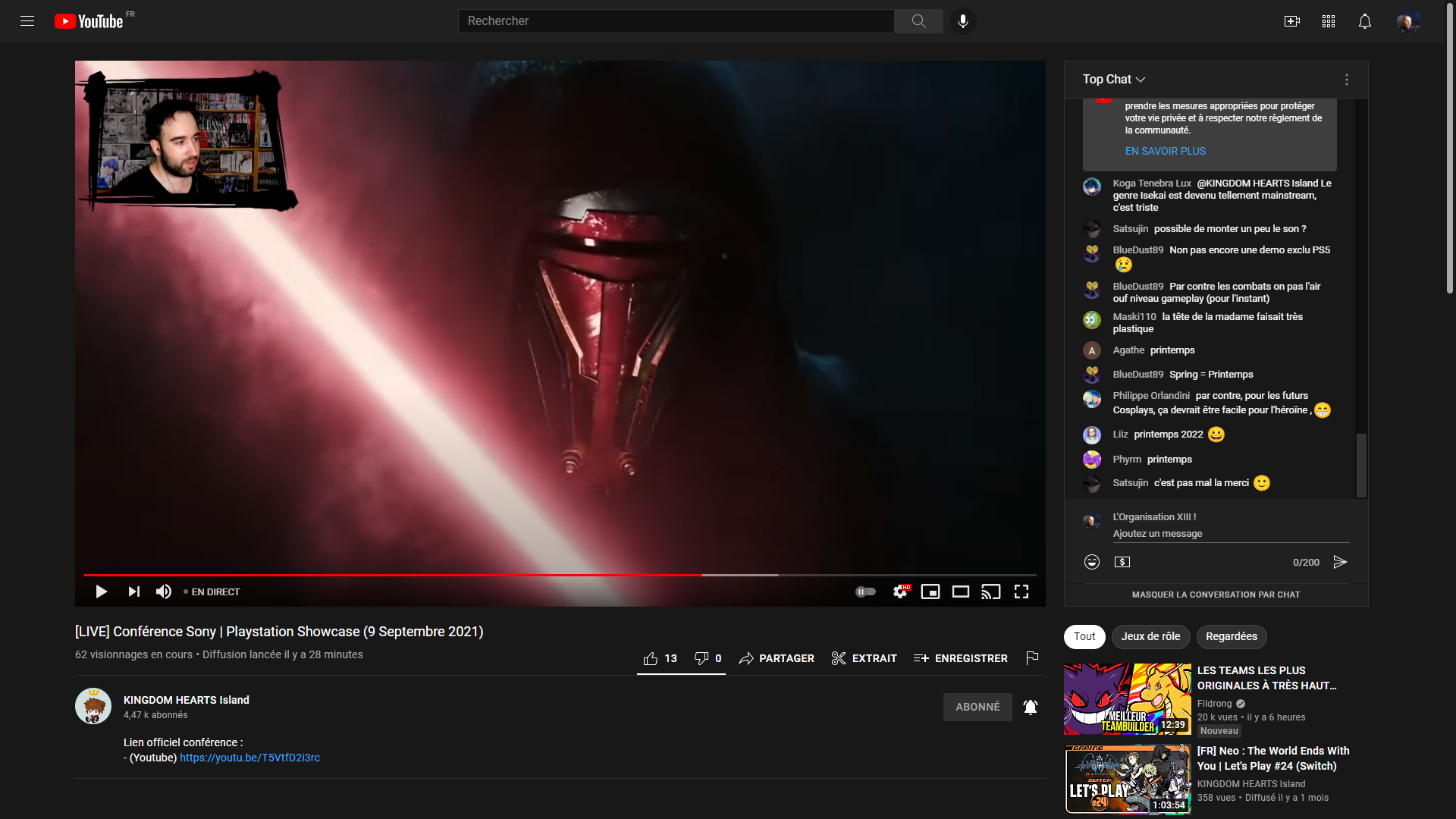Expand the Top Chat dropdown

point(1114,79)
